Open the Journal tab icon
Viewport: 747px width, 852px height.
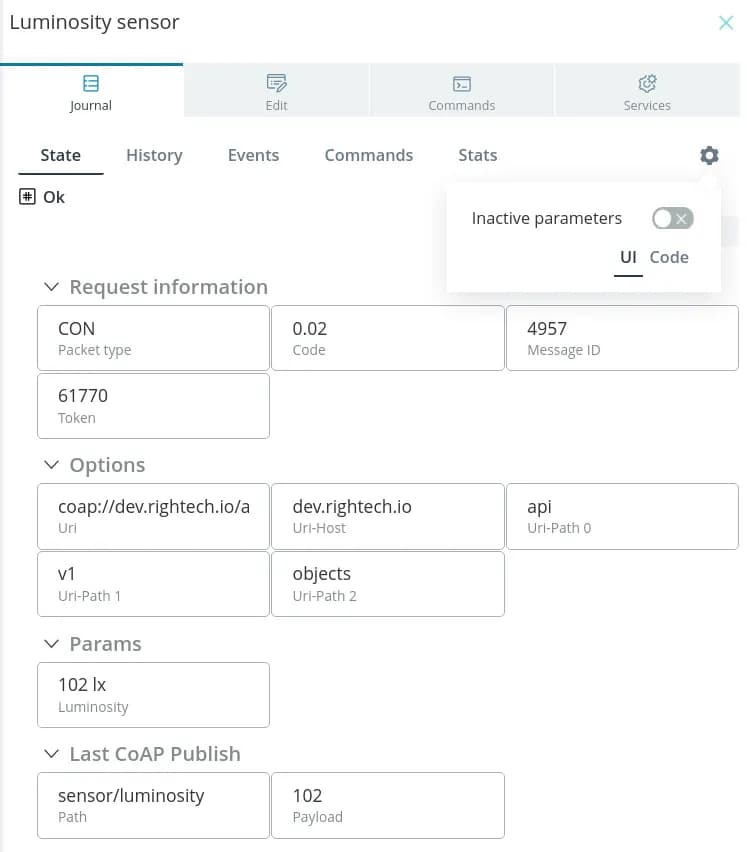91,83
